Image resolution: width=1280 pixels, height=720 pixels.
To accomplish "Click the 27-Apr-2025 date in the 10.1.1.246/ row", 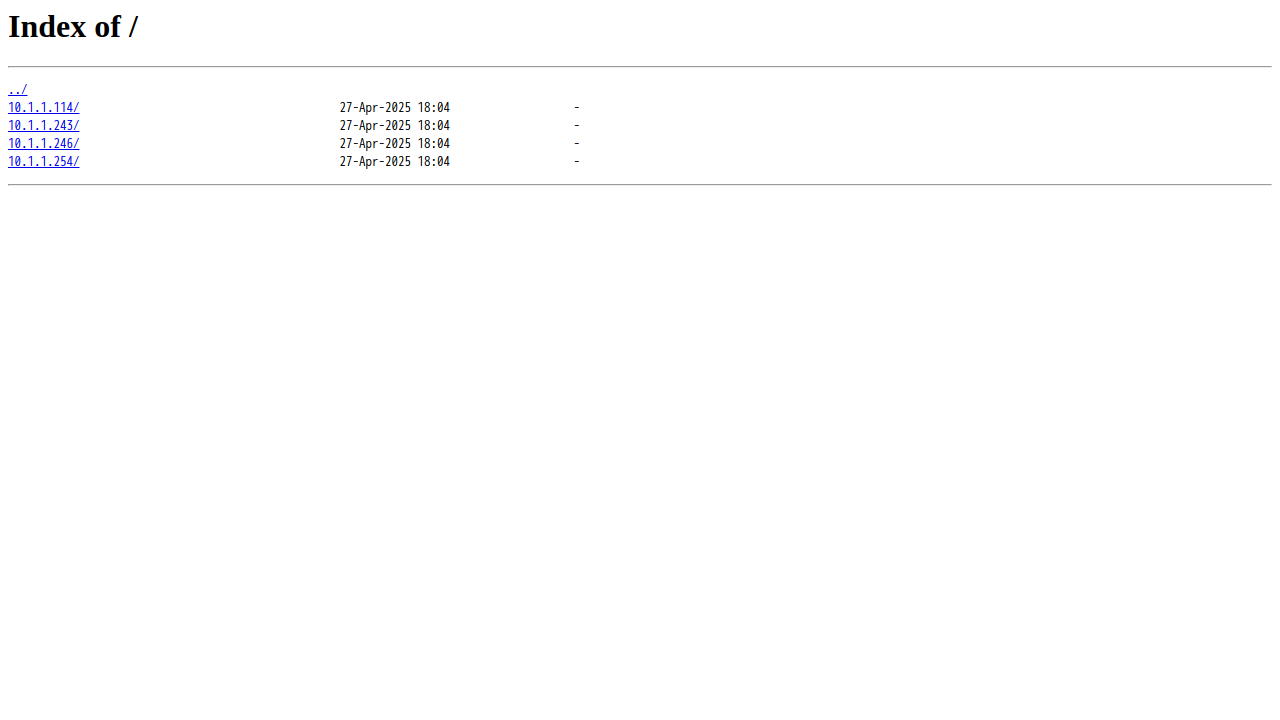I will click(375, 144).
